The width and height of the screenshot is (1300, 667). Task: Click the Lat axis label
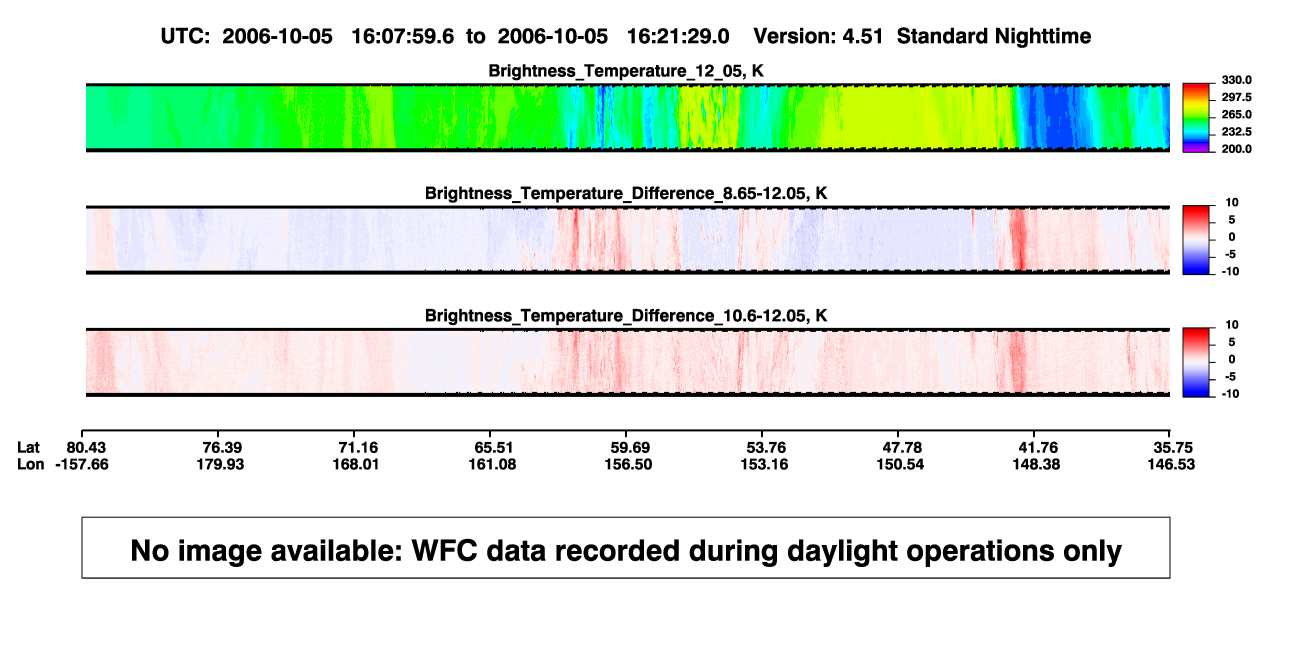(30, 446)
